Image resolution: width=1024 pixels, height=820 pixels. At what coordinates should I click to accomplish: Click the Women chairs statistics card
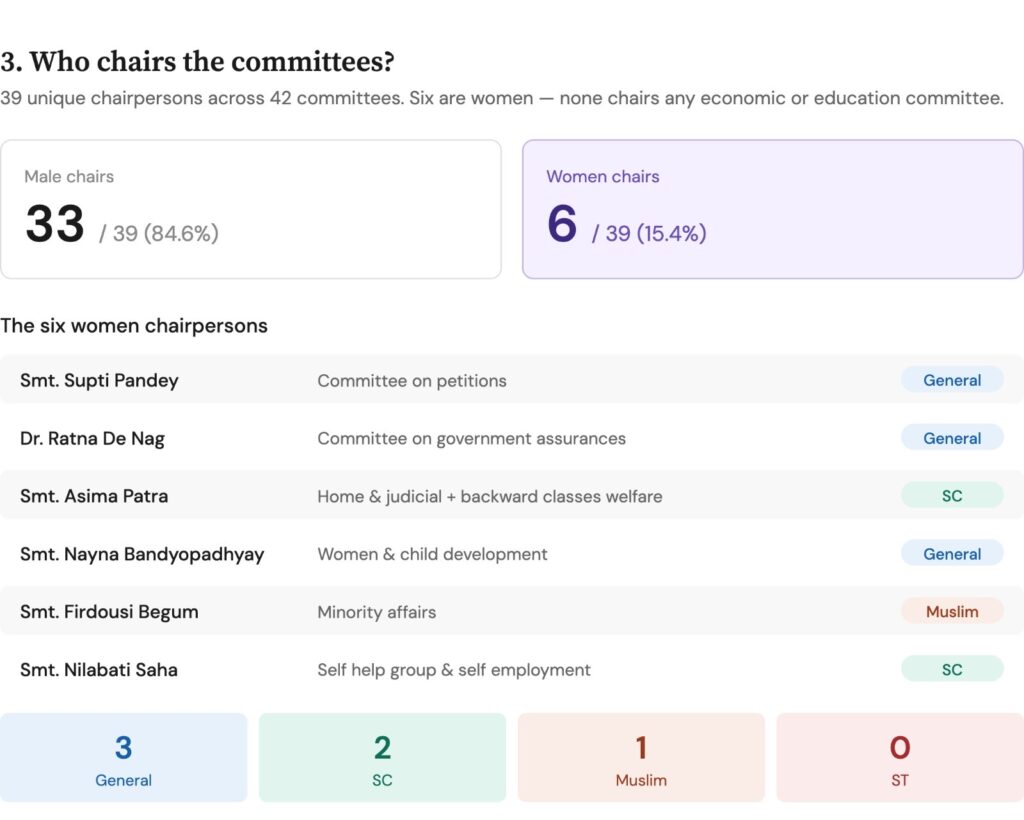[772, 209]
